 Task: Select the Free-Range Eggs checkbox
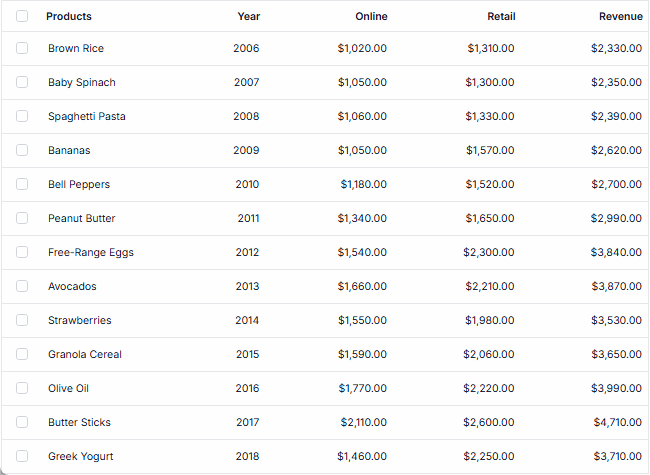click(22, 252)
